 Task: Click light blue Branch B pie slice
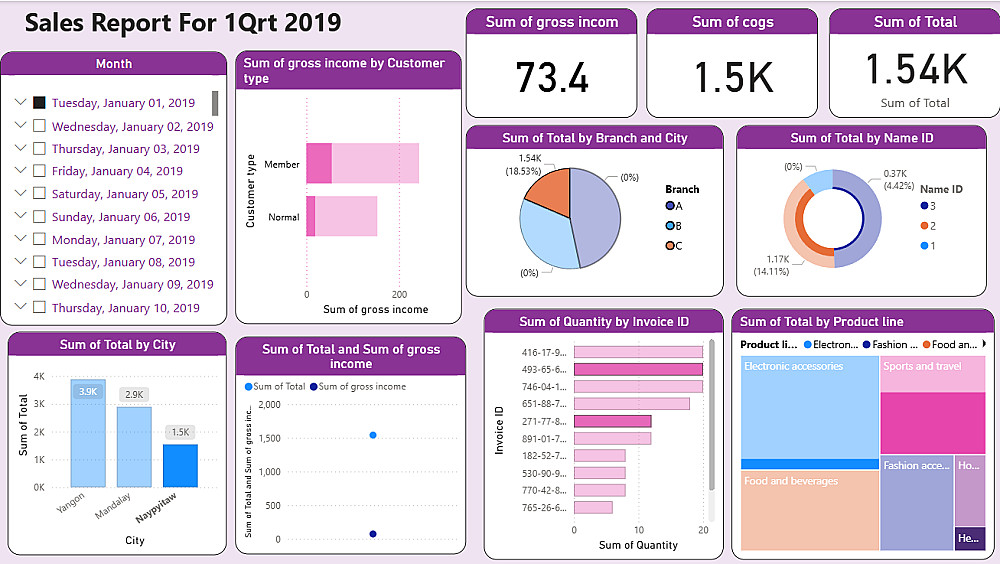tap(545, 236)
